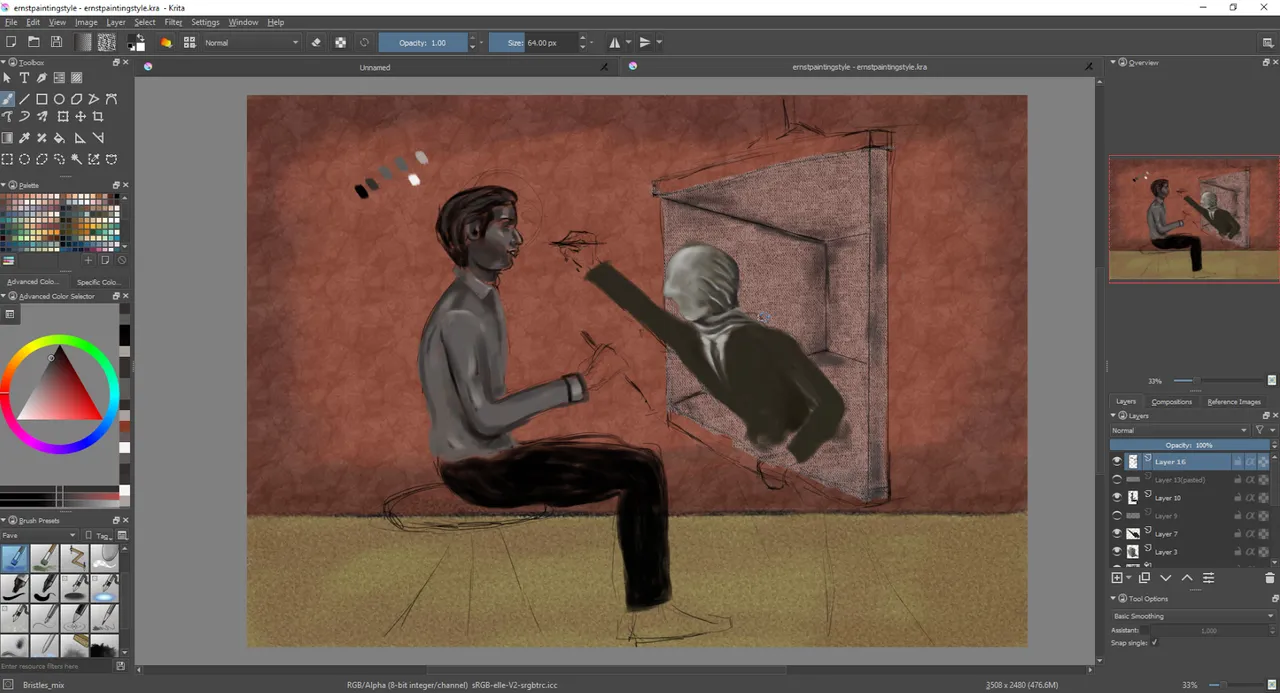
Task: Delete the layer with trash icon
Action: [x=1270, y=578]
